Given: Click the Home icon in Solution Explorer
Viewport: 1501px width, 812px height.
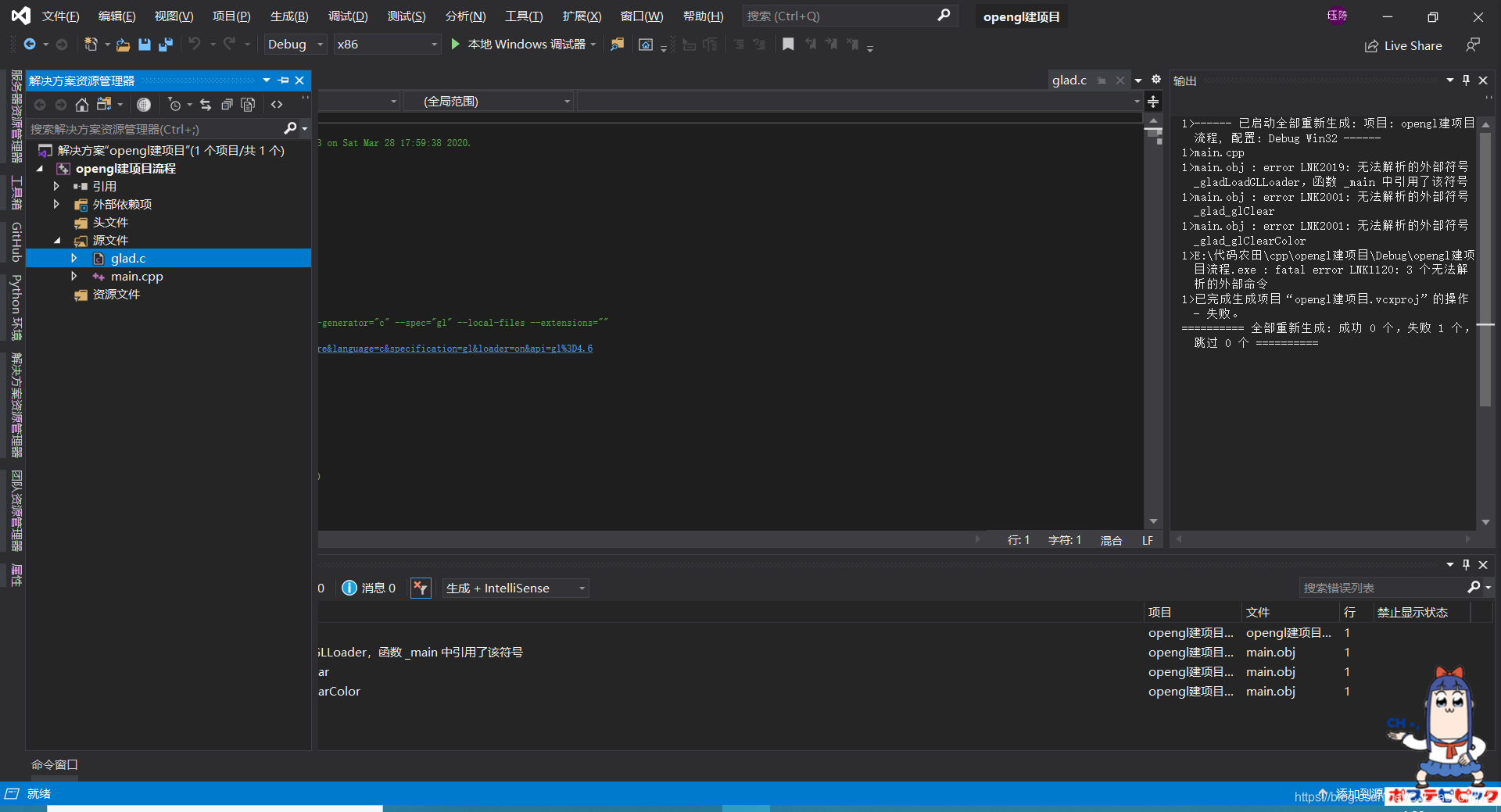Looking at the screenshot, I should tap(82, 104).
